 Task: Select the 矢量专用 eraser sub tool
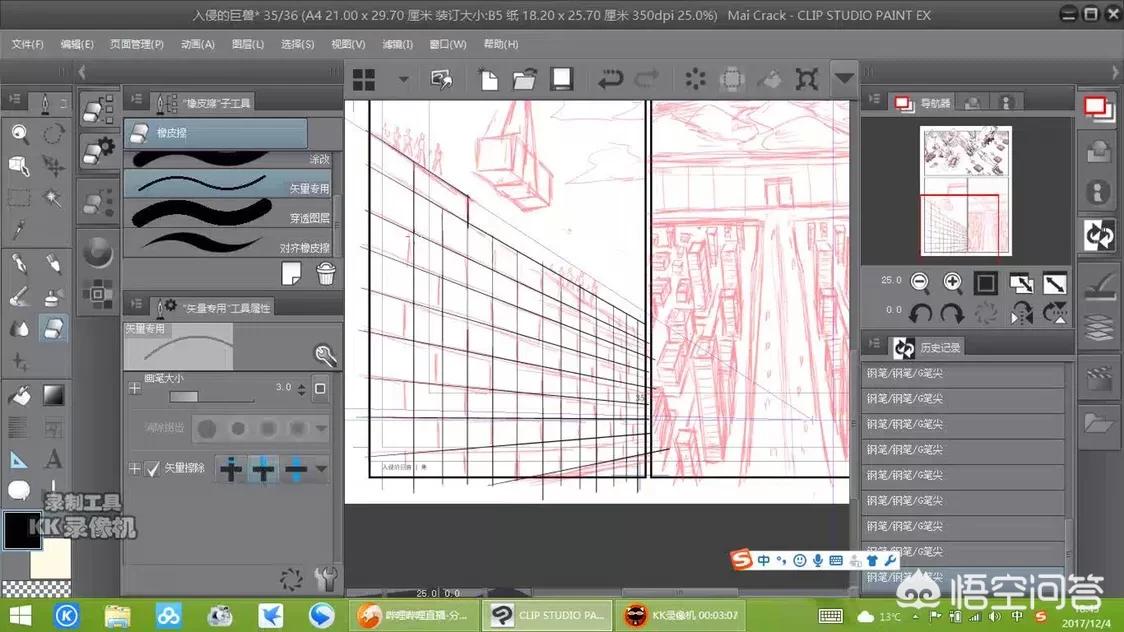(x=228, y=184)
